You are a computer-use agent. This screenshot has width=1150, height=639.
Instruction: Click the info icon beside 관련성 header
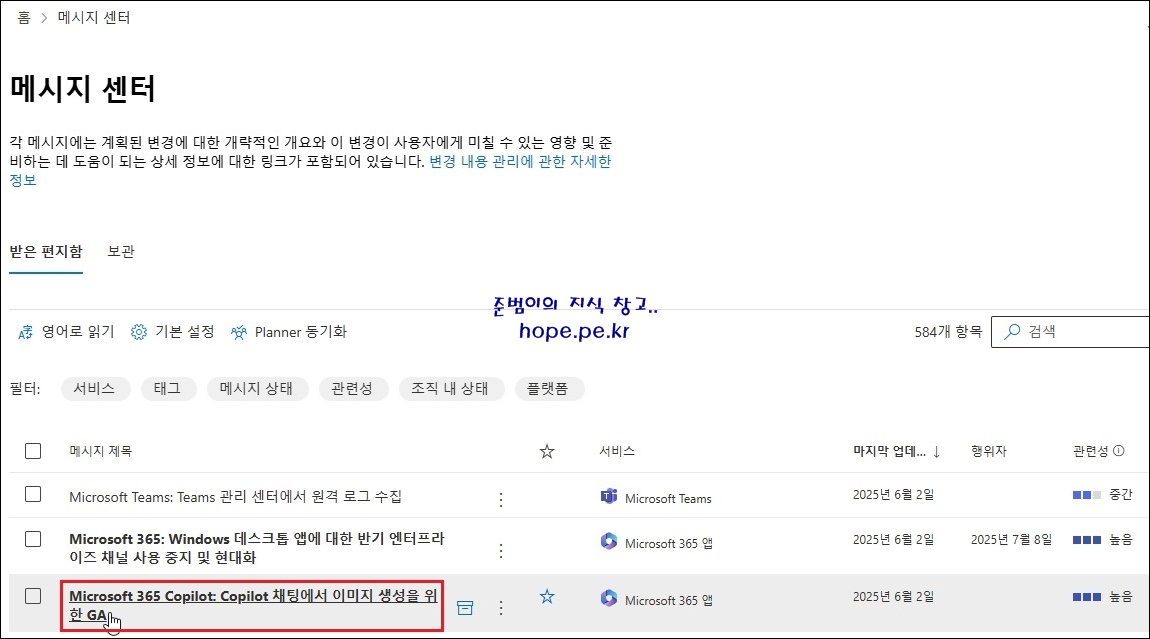1118,451
